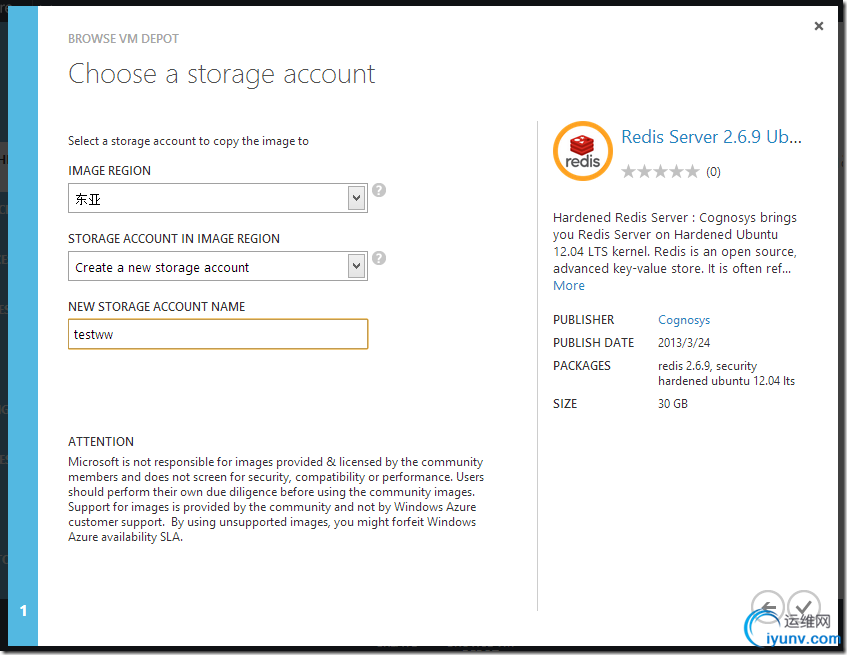Click the (0) rating count

point(713,172)
